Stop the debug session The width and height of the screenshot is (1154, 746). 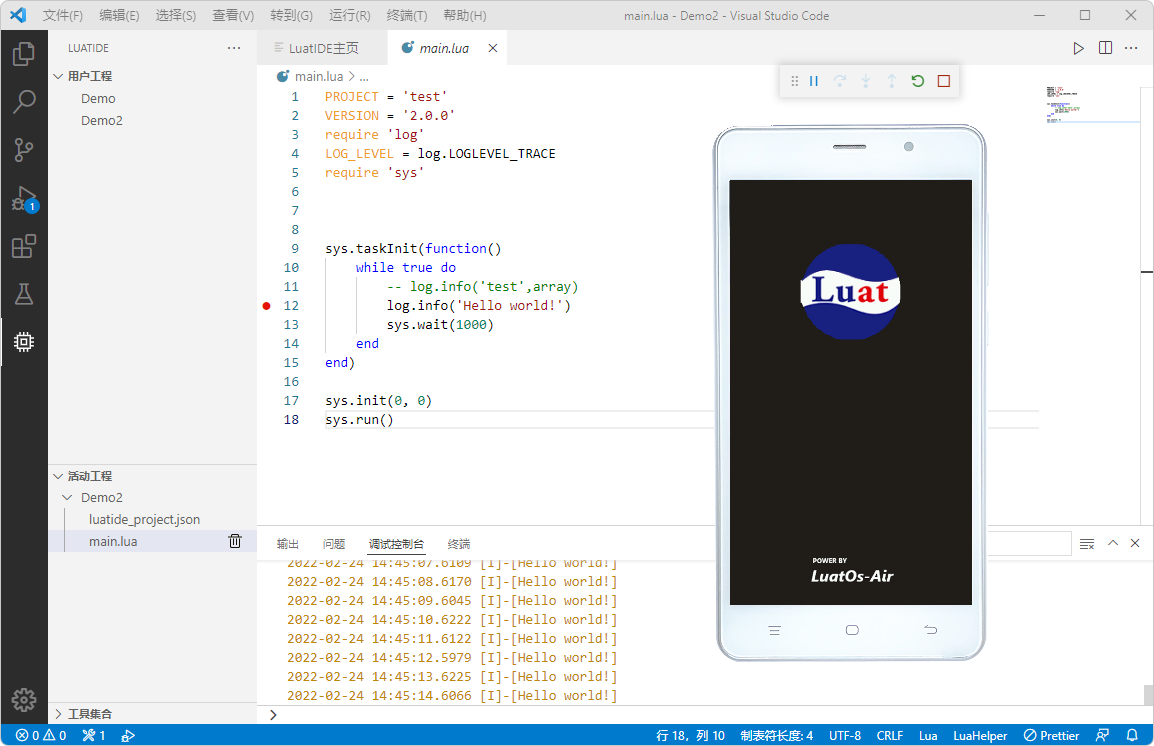pyautogui.click(x=944, y=81)
